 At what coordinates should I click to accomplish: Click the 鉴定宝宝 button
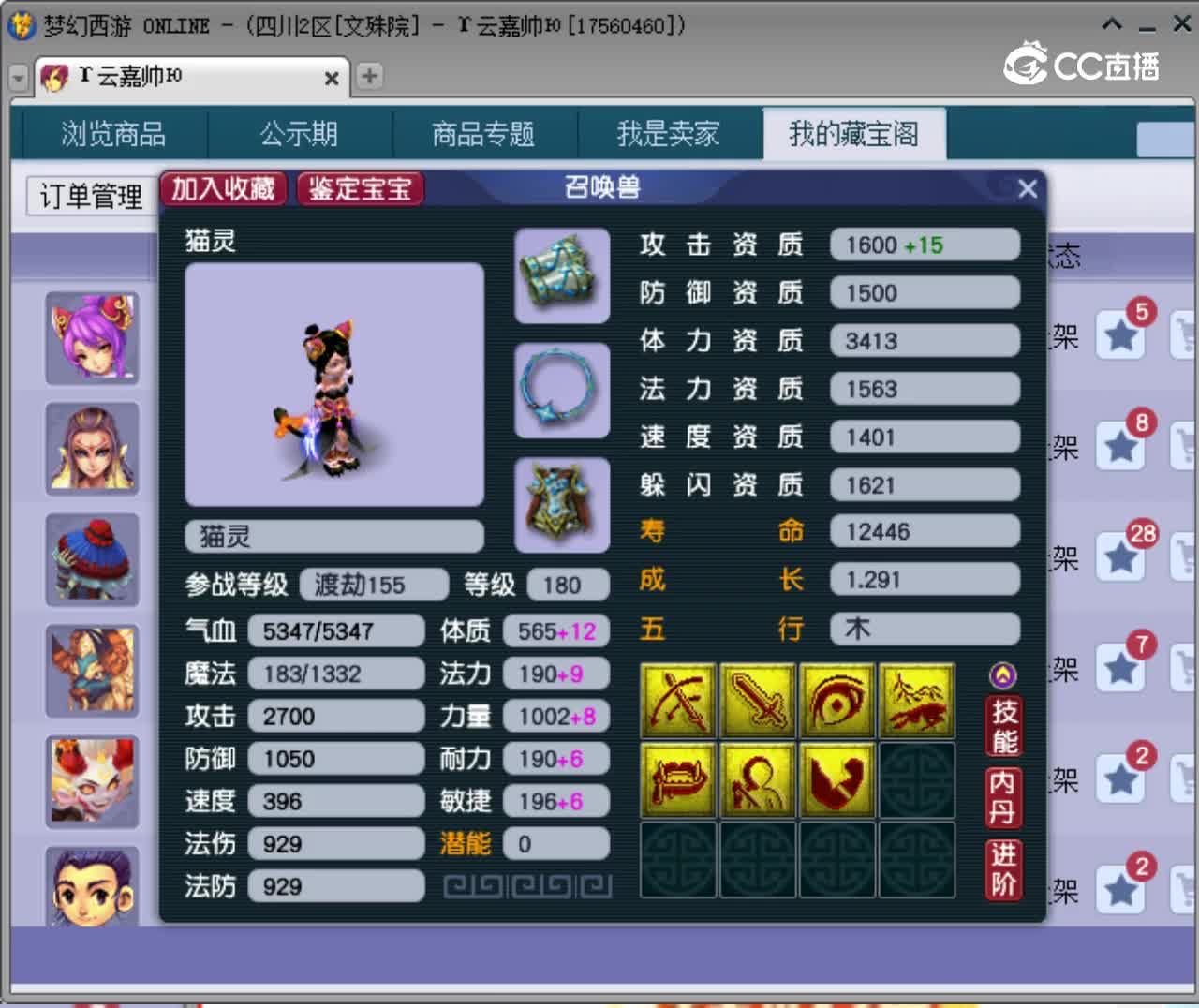[361, 188]
